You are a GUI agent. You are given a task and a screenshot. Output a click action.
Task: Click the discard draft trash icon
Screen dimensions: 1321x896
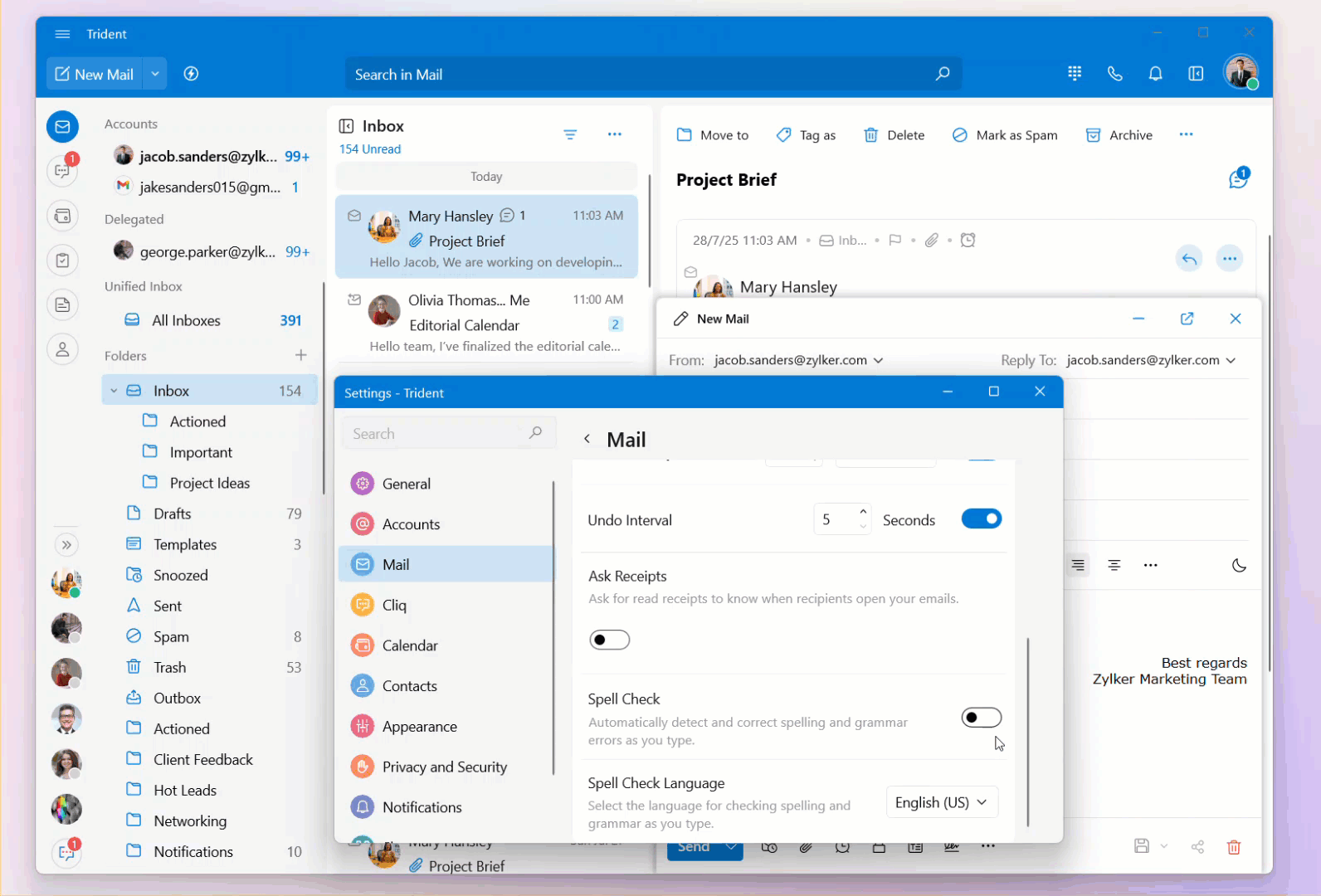[1234, 847]
